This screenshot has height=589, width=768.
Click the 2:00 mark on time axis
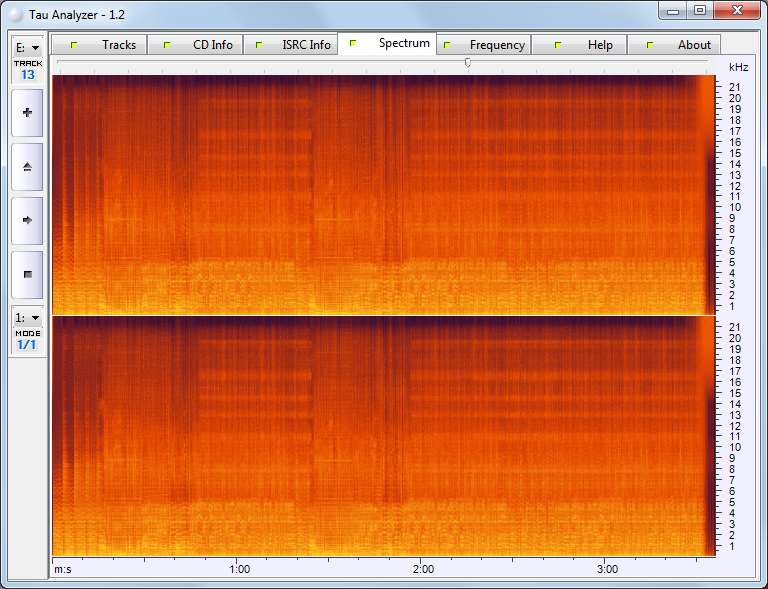pyautogui.click(x=423, y=569)
